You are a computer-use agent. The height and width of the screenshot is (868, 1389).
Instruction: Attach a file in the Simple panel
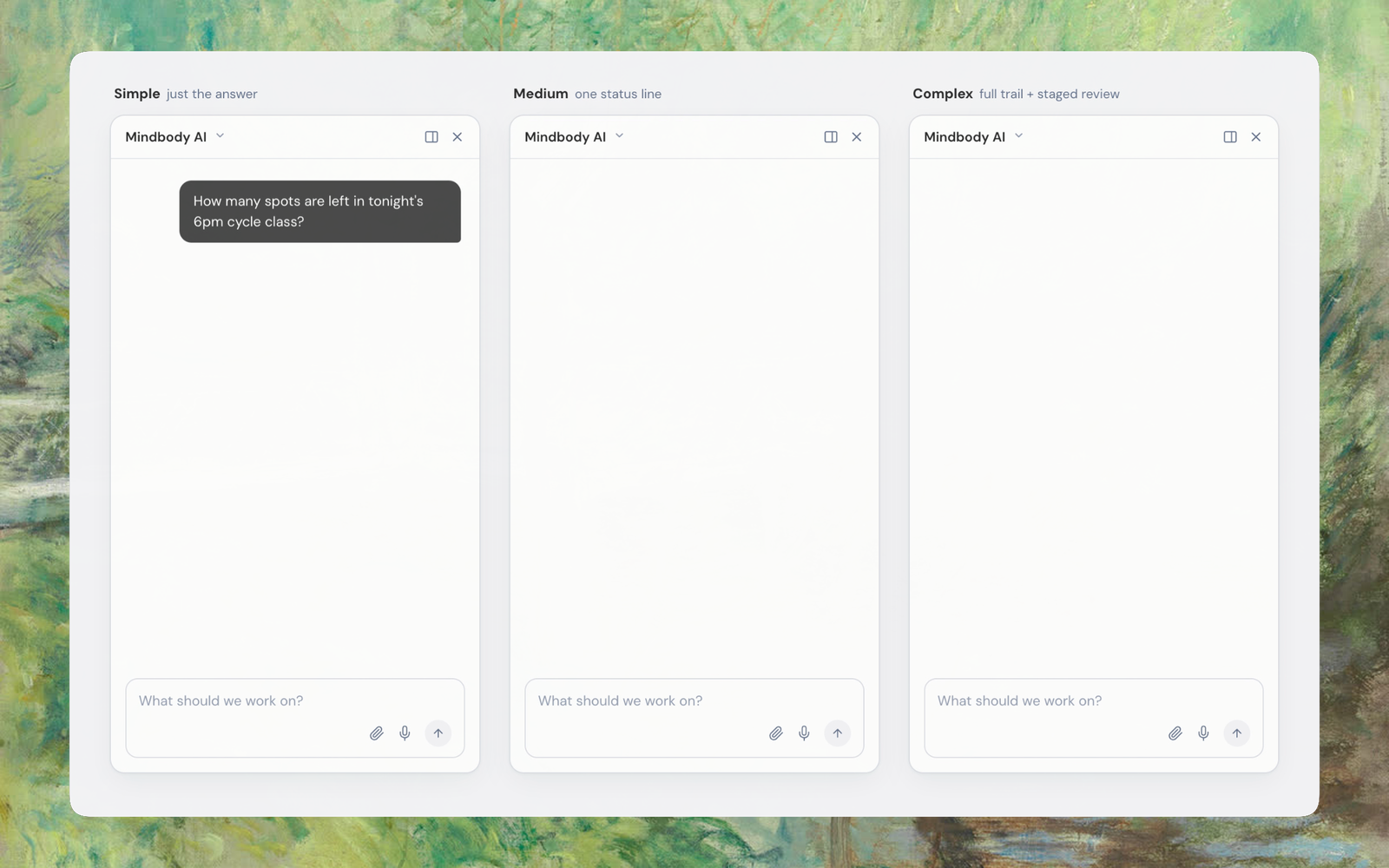pos(377,733)
